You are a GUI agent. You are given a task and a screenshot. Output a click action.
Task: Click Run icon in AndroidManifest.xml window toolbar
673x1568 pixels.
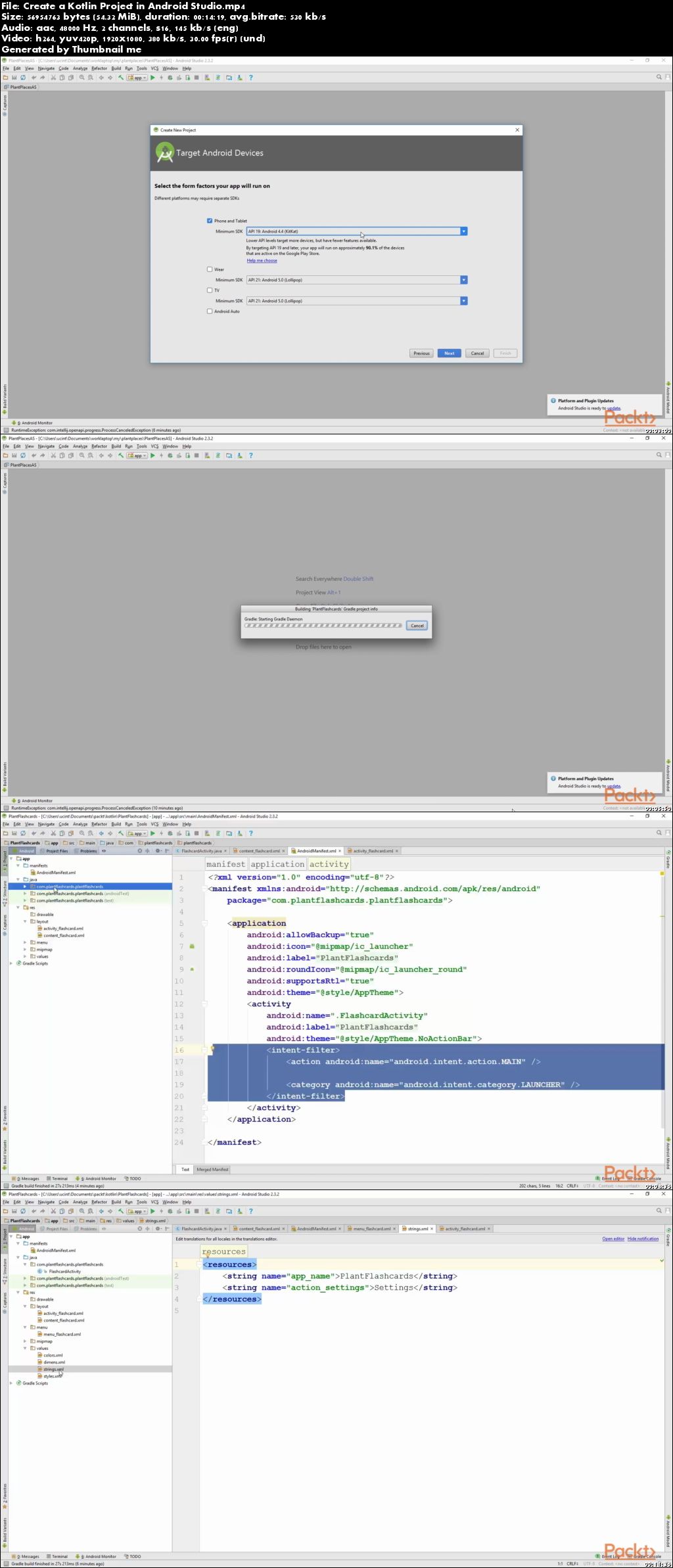point(152,833)
